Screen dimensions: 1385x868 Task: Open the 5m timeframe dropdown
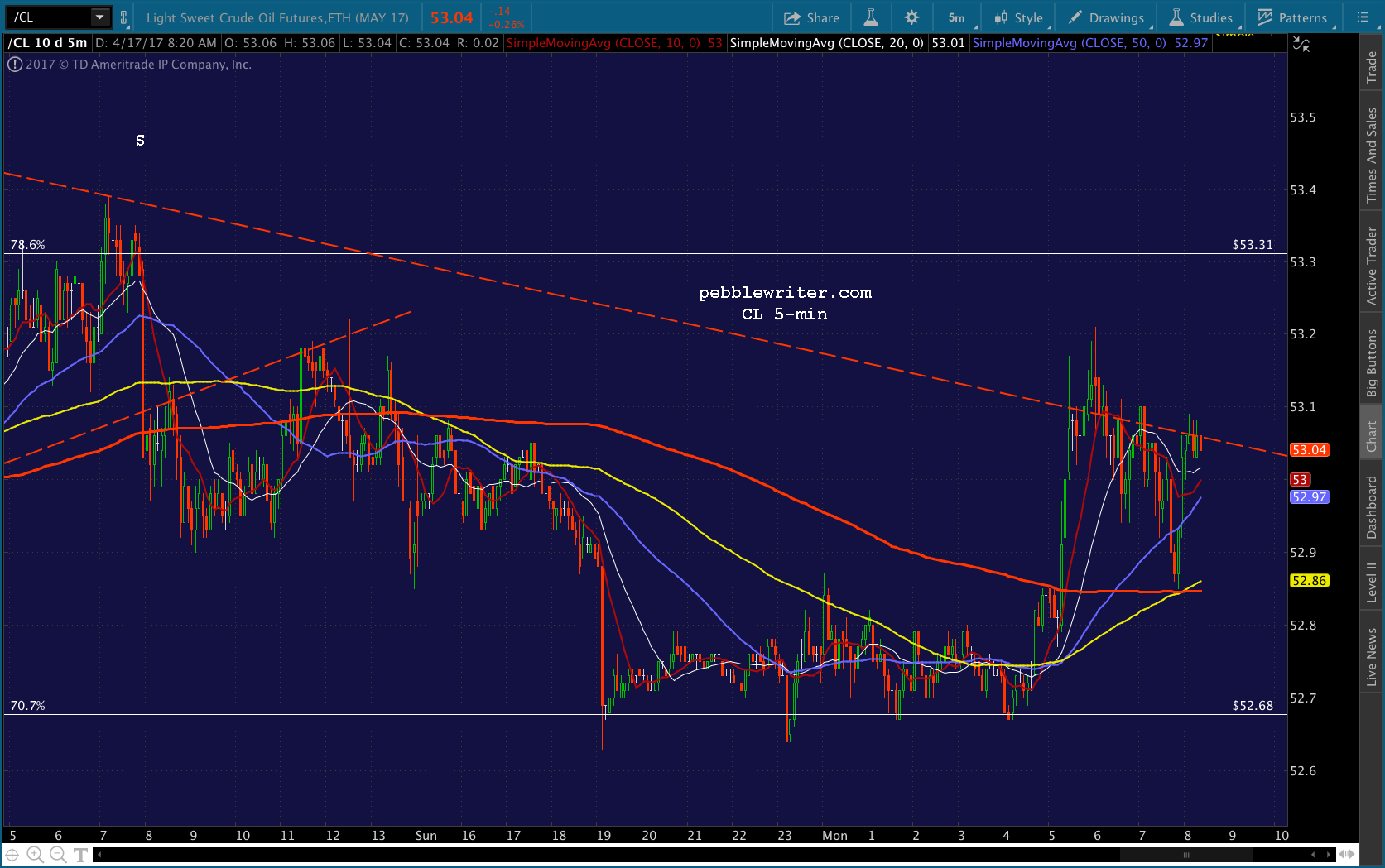(x=958, y=17)
